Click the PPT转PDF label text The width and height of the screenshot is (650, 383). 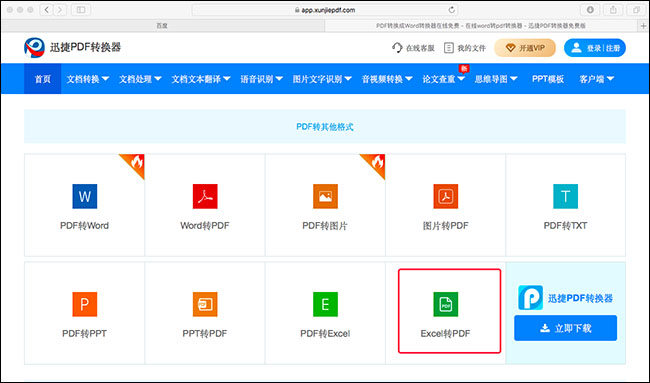pyautogui.click(x=205, y=333)
